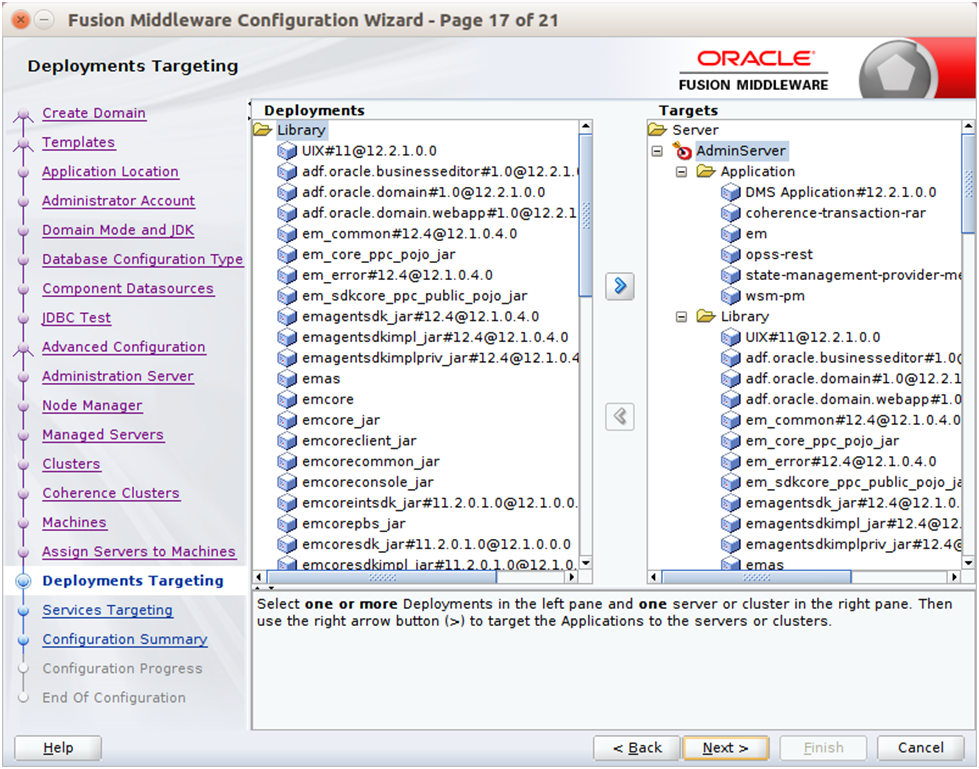This screenshot has width=979, height=769.
Task: Select em_common#12.4@12.1.0.4.0 in Deployments
Action: tap(410, 233)
